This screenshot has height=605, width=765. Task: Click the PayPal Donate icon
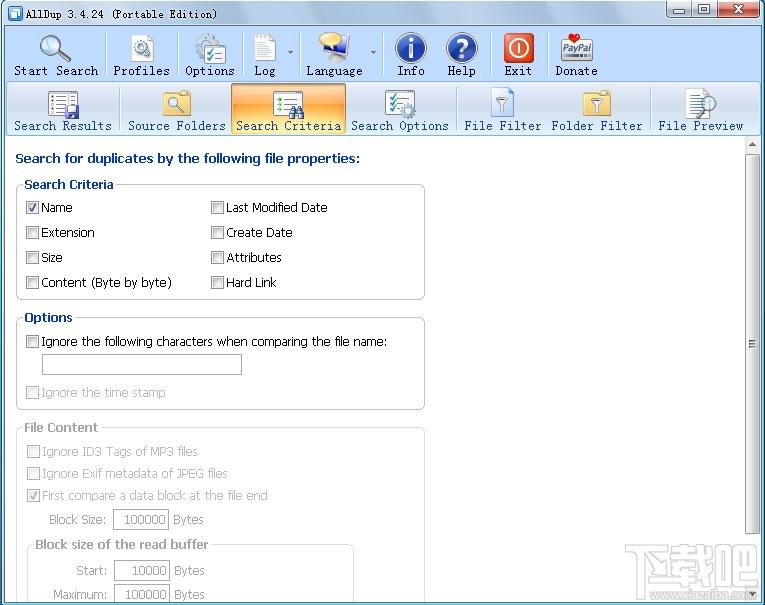(x=576, y=48)
